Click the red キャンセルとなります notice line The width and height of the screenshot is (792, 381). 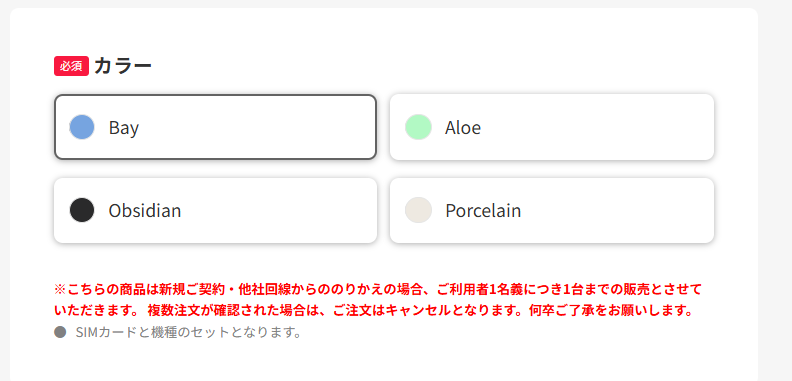[x=373, y=310]
